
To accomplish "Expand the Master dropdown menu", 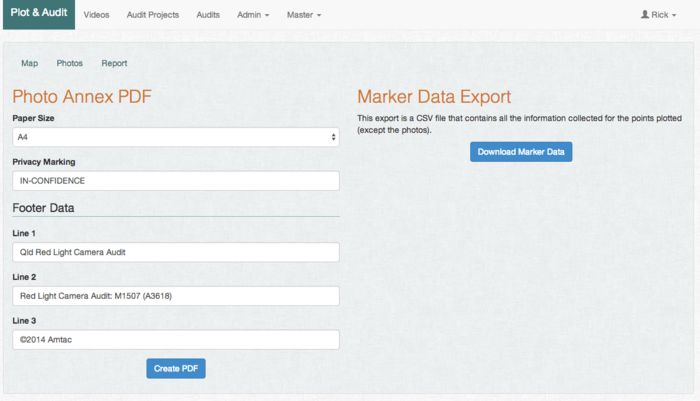I will tap(304, 16).
